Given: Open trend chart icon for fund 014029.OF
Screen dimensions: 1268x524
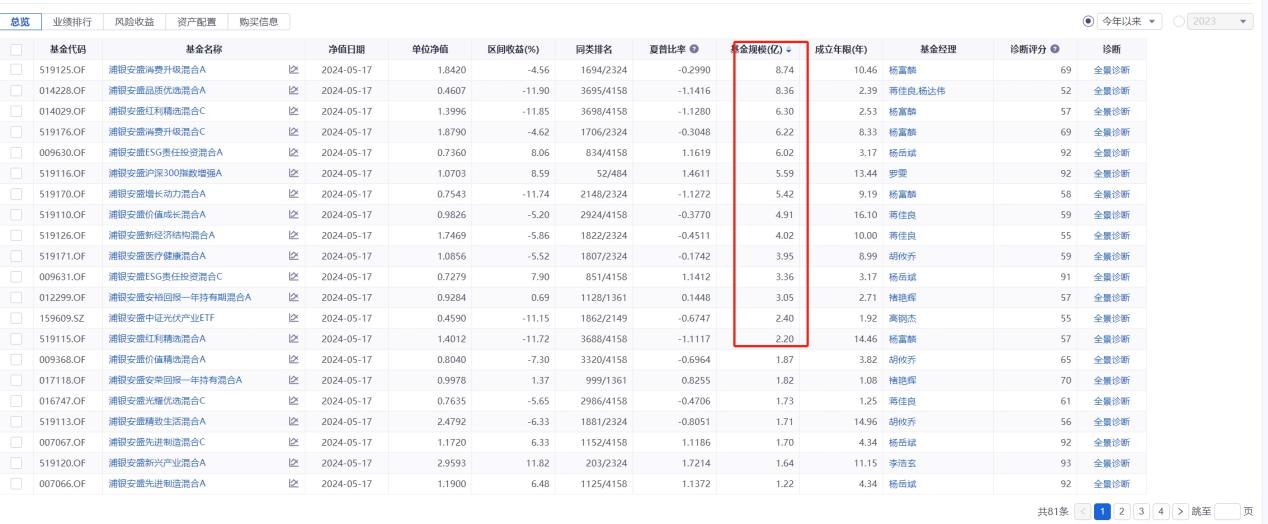Looking at the screenshot, I should coord(294,111).
